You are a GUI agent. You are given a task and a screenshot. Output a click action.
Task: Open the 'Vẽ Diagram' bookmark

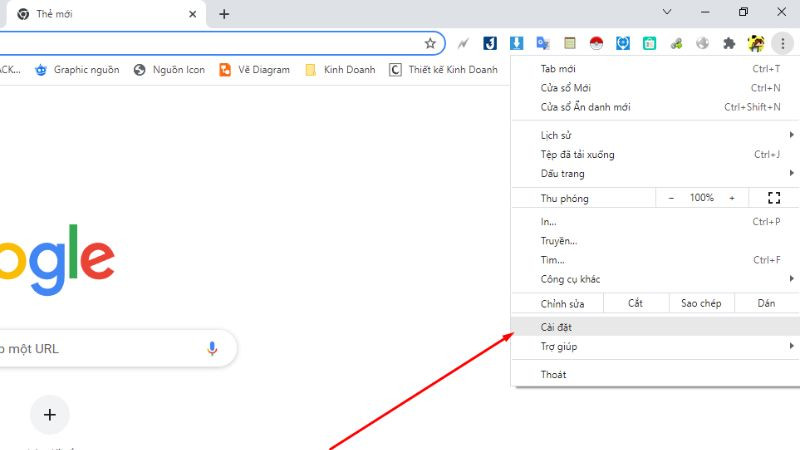click(254, 70)
